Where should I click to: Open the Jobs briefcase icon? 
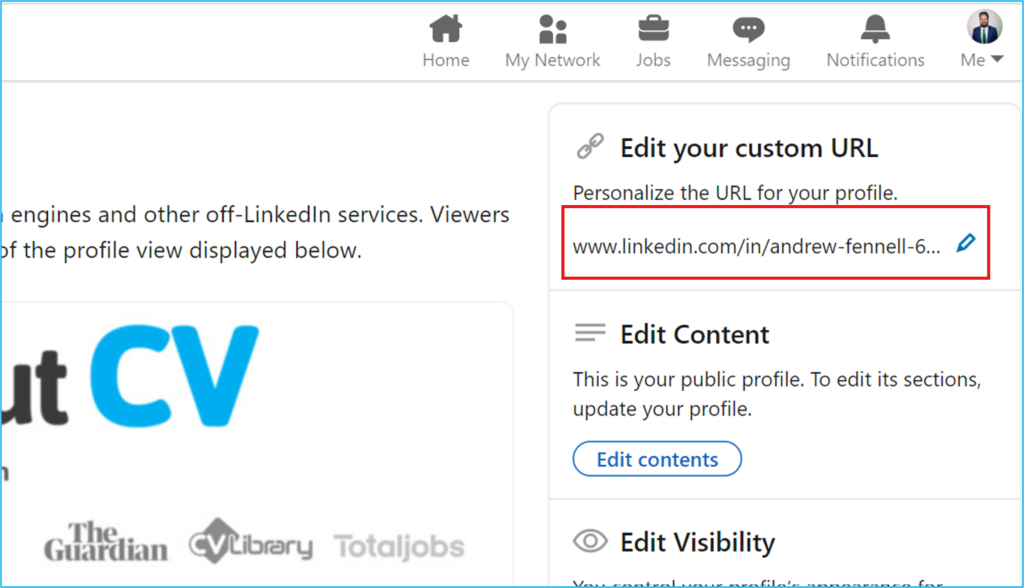tap(652, 27)
